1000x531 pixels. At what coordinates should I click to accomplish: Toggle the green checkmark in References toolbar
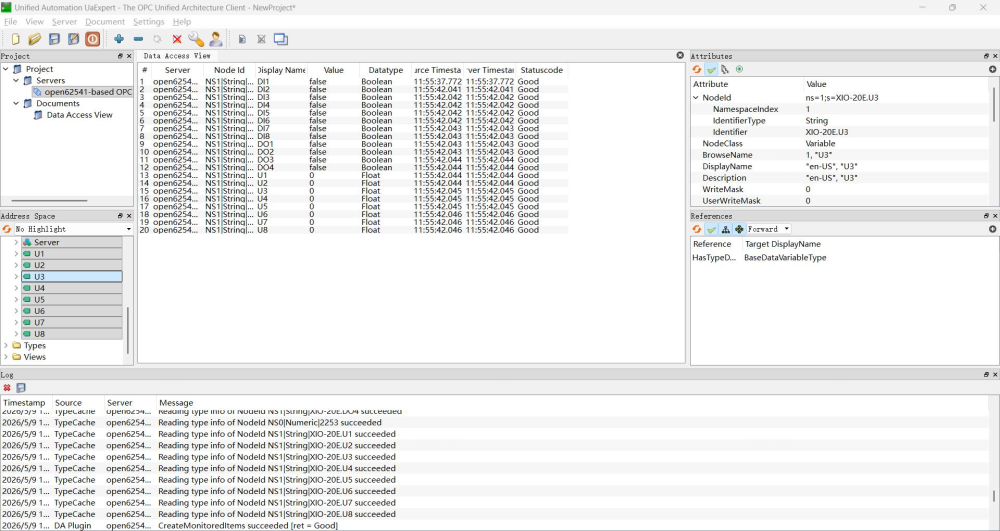pos(712,229)
